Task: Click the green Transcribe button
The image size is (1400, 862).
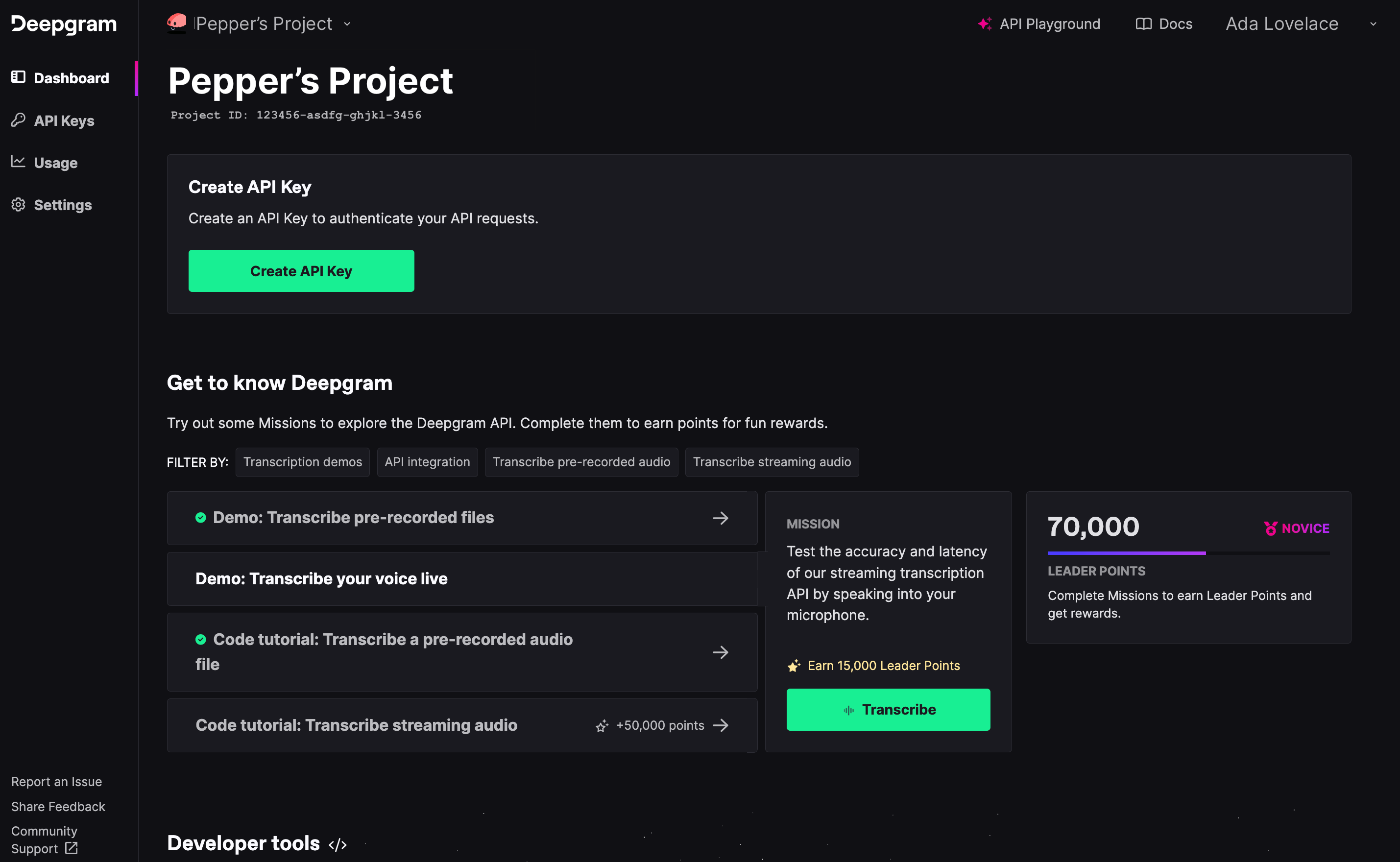Action: (888, 709)
